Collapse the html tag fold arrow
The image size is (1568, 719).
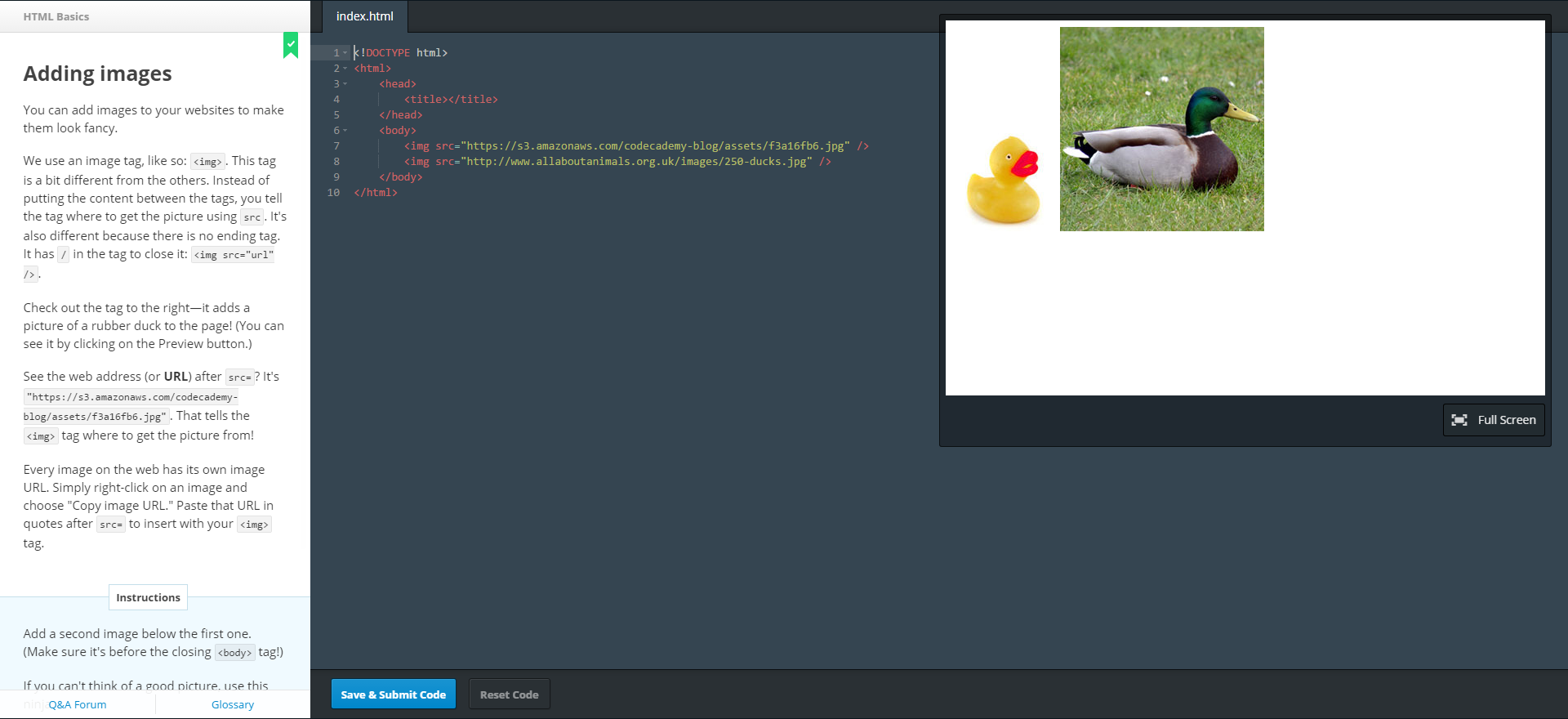tap(345, 69)
